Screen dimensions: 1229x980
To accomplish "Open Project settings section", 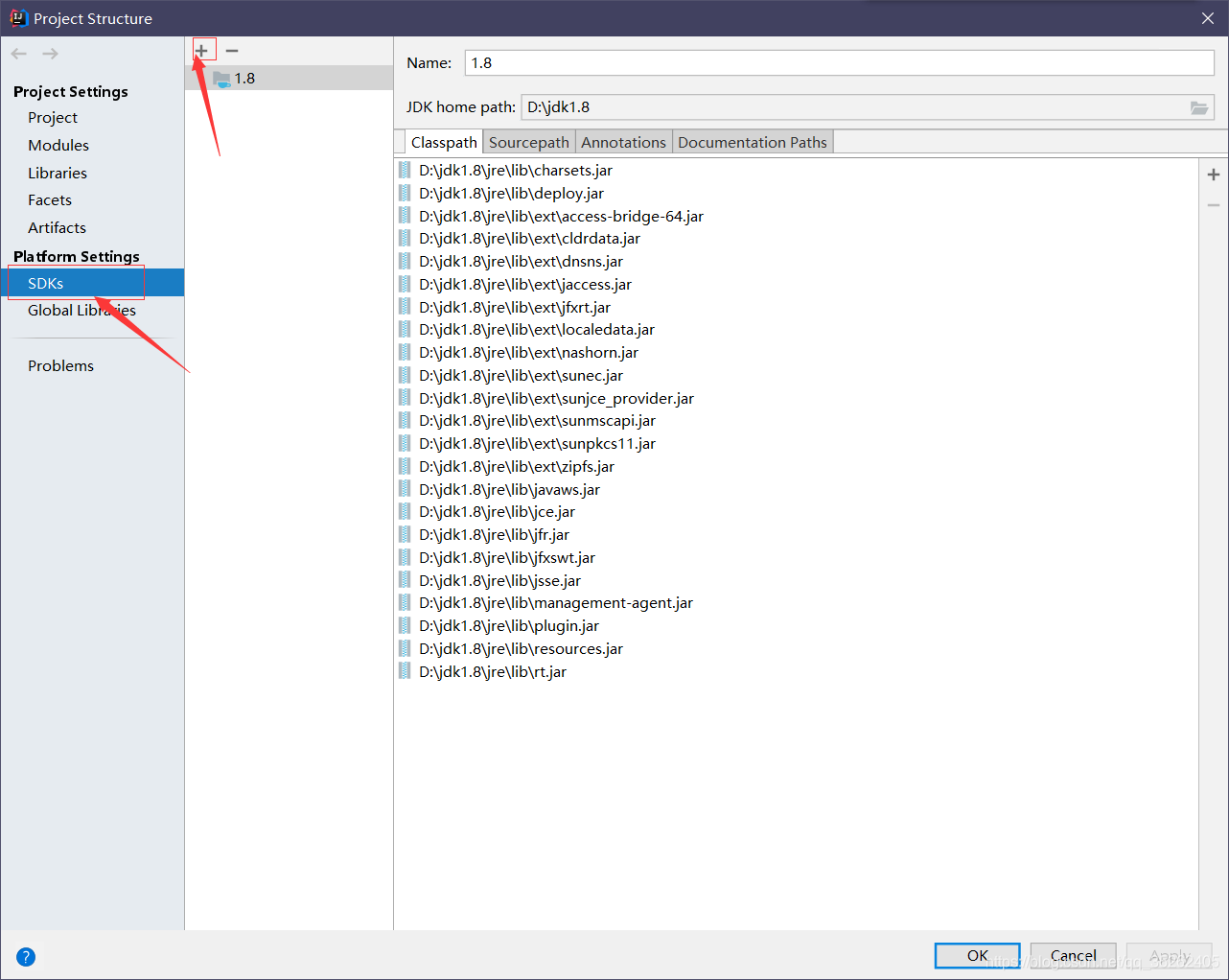I will coord(53,118).
